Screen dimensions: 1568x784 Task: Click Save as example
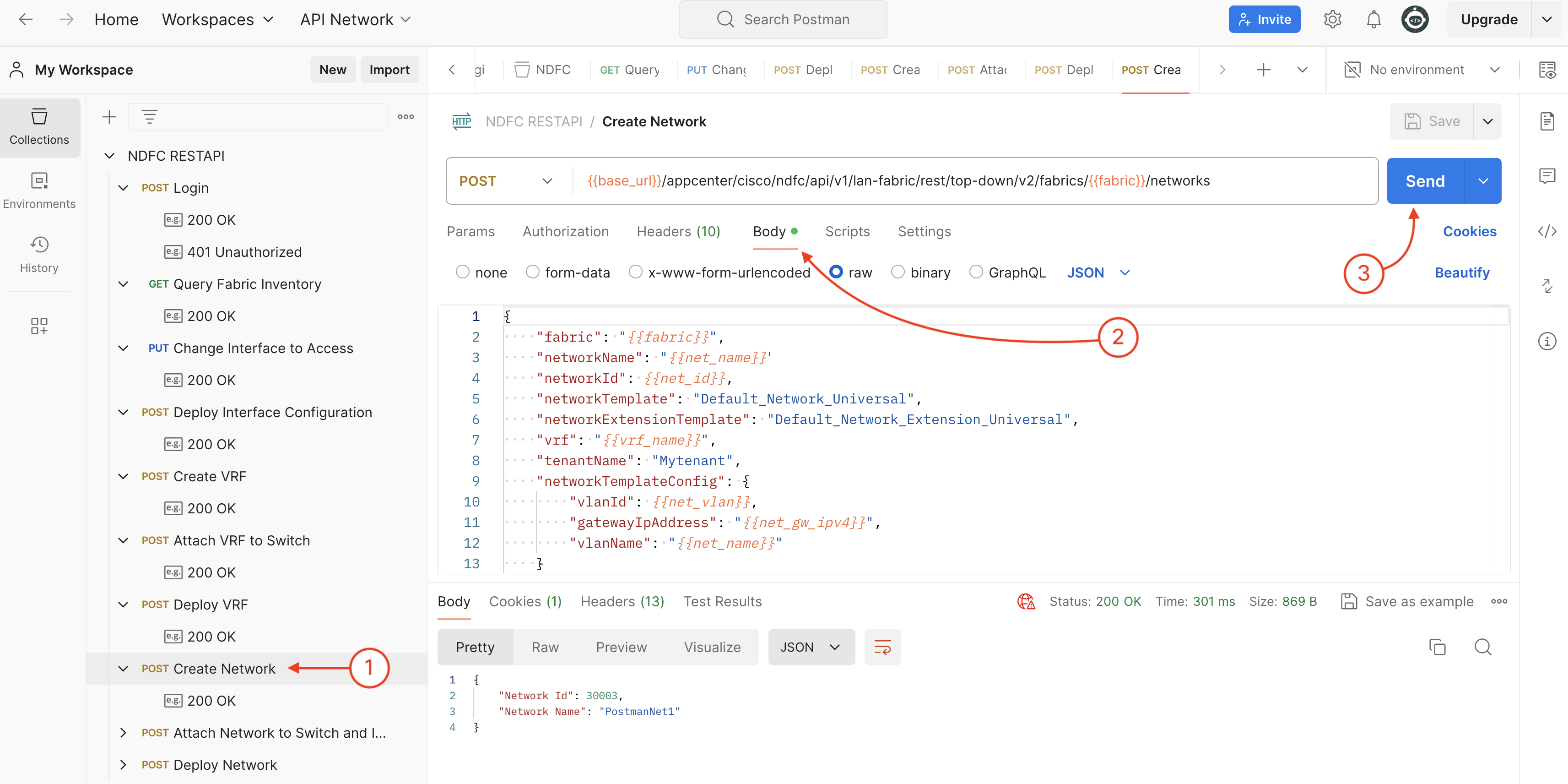(x=1407, y=601)
